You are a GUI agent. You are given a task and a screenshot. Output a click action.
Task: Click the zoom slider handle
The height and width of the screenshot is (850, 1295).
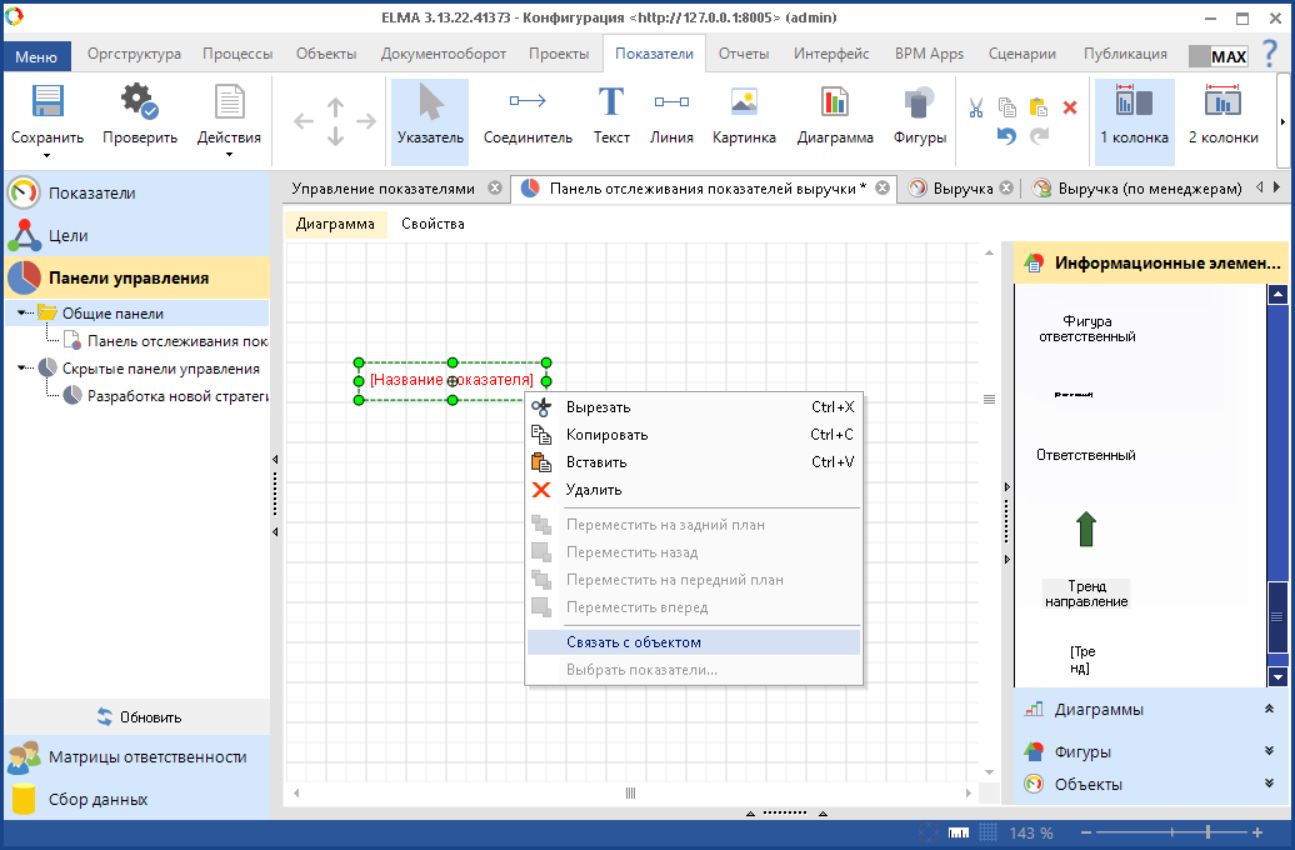tap(1208, 832)
